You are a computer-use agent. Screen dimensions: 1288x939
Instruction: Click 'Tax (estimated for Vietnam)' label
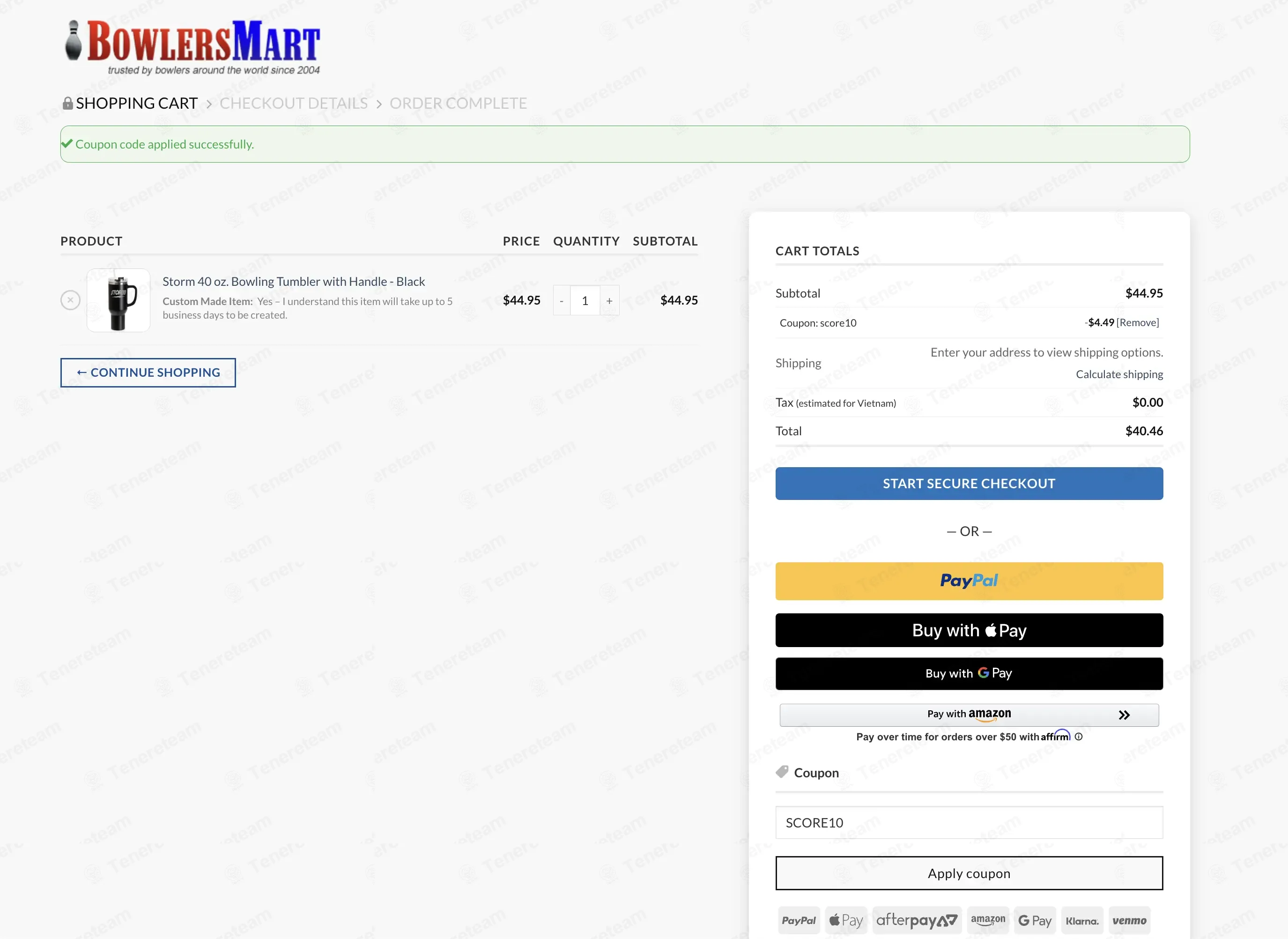(x=836, y=402)
